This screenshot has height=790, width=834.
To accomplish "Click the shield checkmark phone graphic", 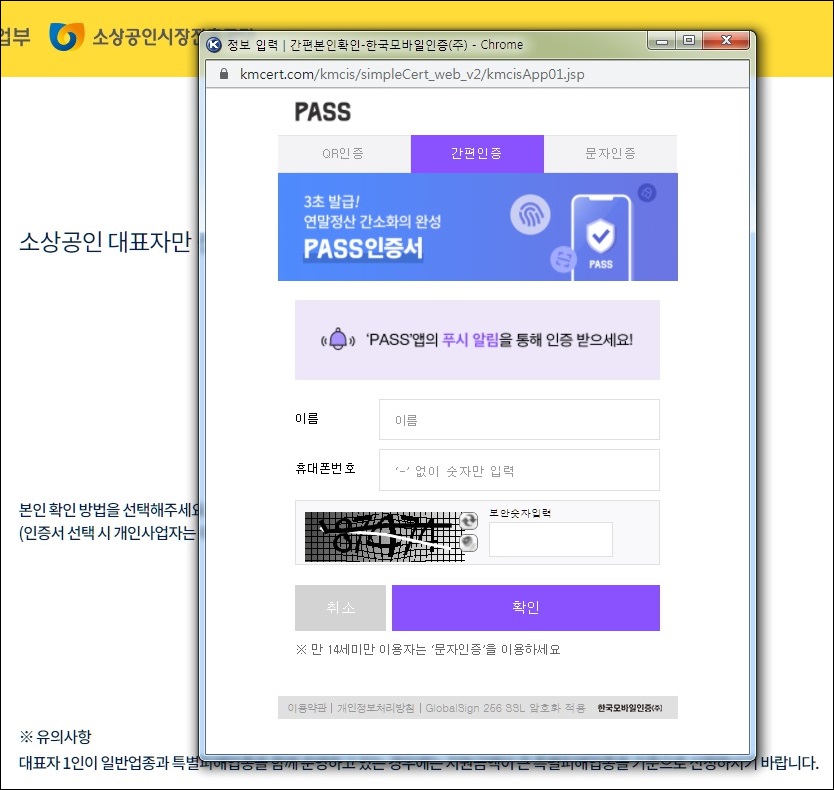I will [x=601, y=238].
